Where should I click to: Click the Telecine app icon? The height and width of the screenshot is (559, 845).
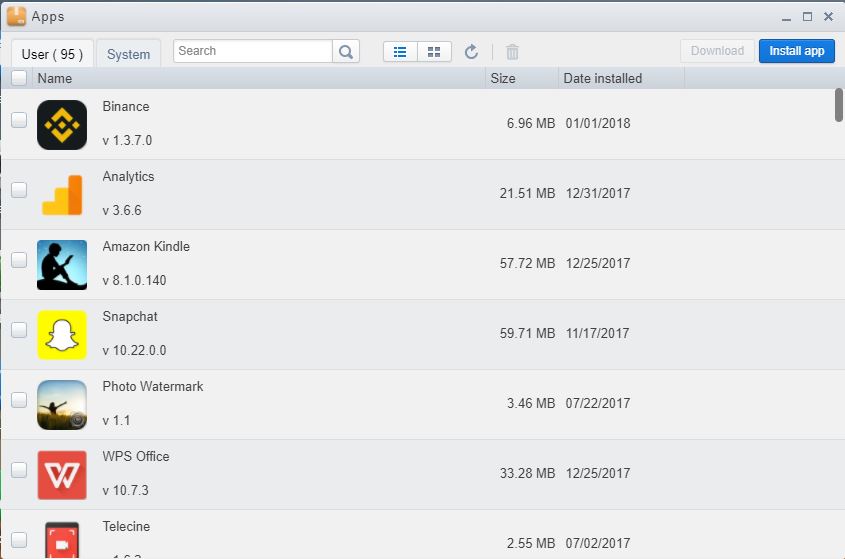point(62,540)
